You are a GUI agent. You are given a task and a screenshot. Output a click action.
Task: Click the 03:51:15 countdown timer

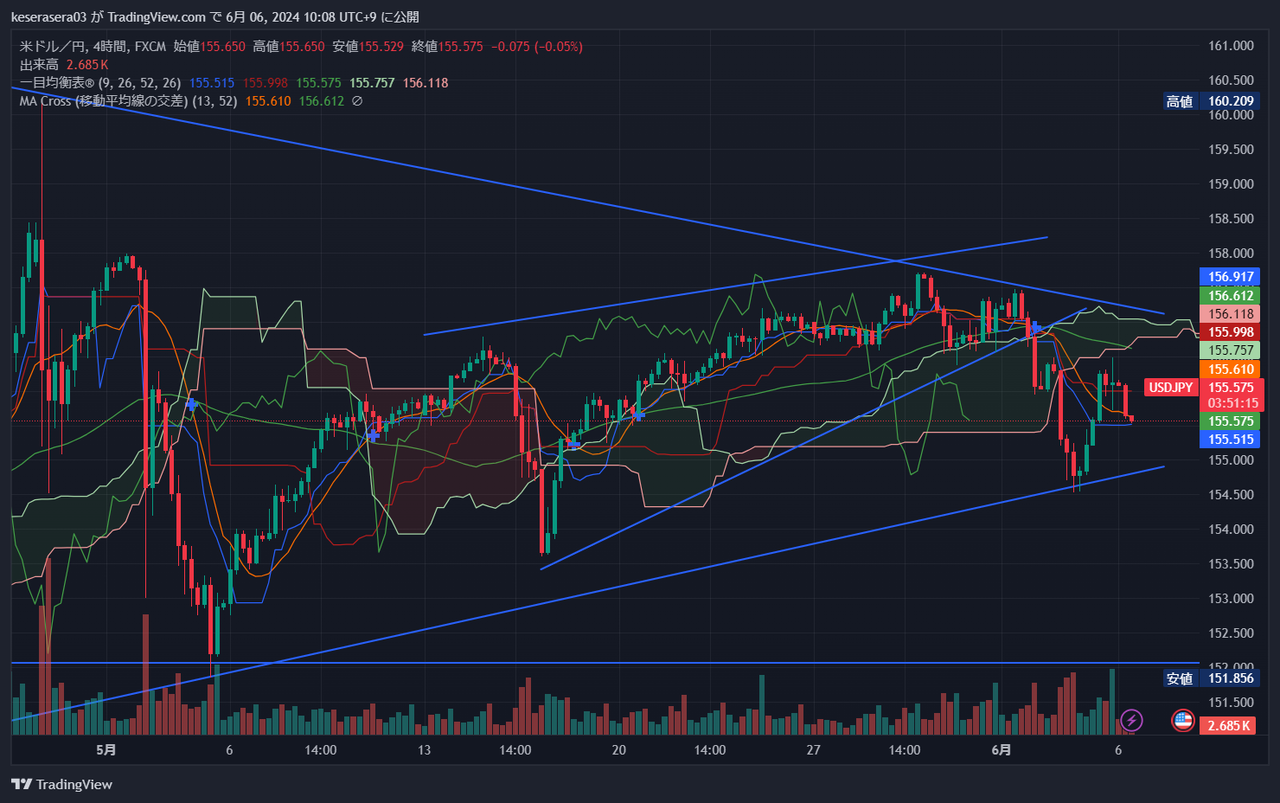[1232, 402]
